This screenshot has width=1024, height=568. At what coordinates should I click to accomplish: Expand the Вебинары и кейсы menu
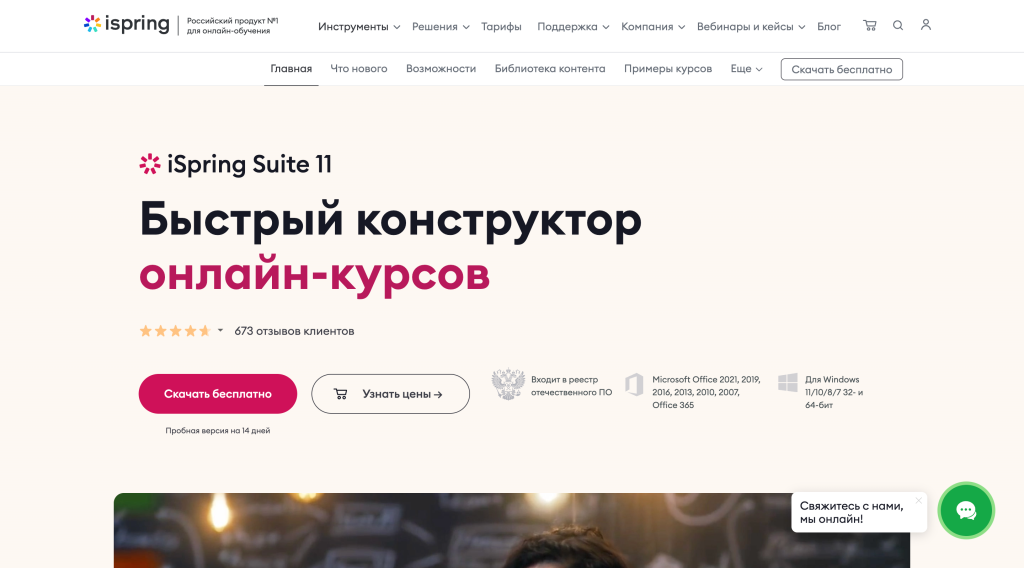(x=751, y=27)
